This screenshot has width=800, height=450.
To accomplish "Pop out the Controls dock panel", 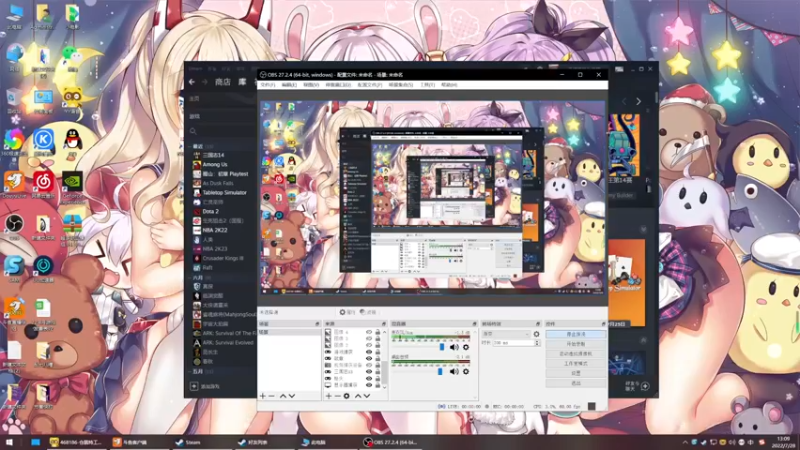I will [604, 324].
